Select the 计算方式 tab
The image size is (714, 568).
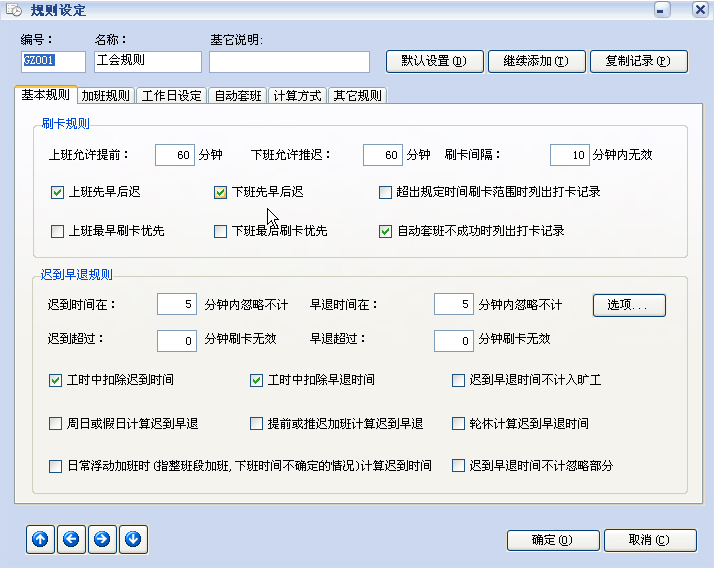(x=297, y=96)
